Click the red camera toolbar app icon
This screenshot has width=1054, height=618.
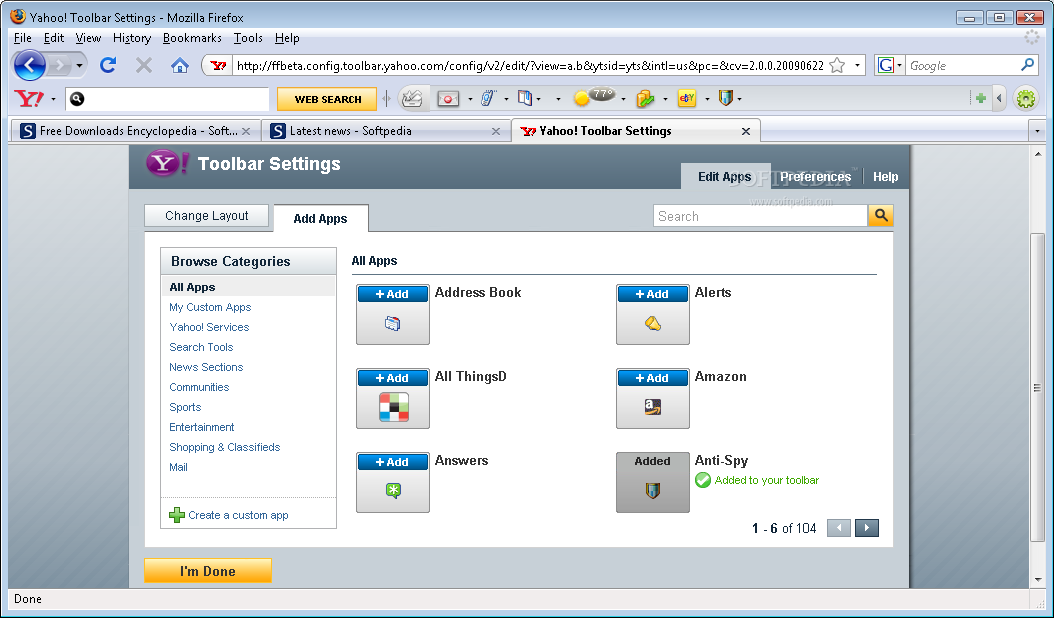pos(448,99)
